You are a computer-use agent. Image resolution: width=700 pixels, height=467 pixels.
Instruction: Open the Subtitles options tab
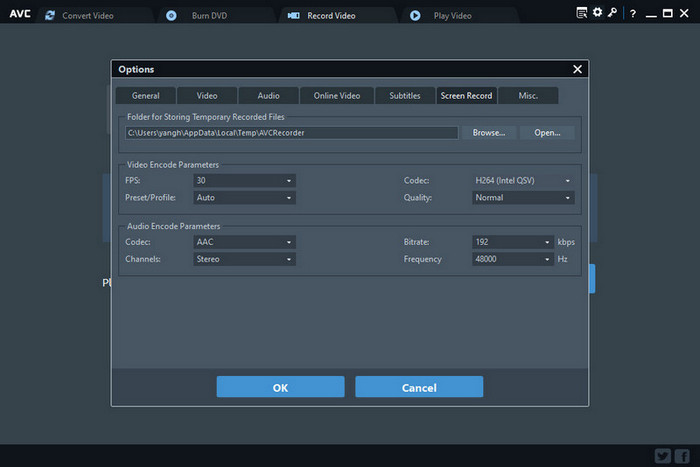pos(404,96)
